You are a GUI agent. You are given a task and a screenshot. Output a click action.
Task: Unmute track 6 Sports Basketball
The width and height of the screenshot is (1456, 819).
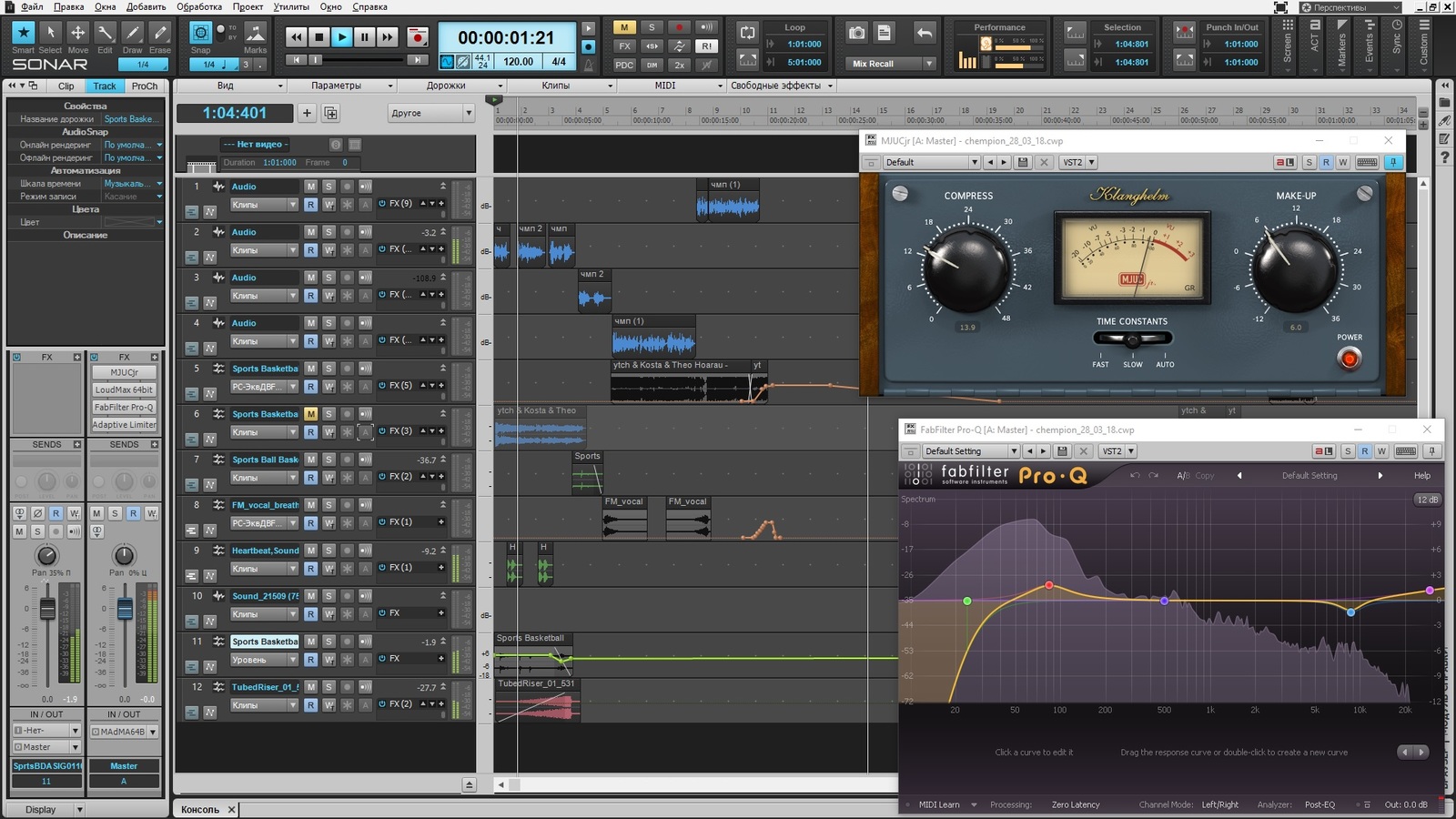pos(310,413)
